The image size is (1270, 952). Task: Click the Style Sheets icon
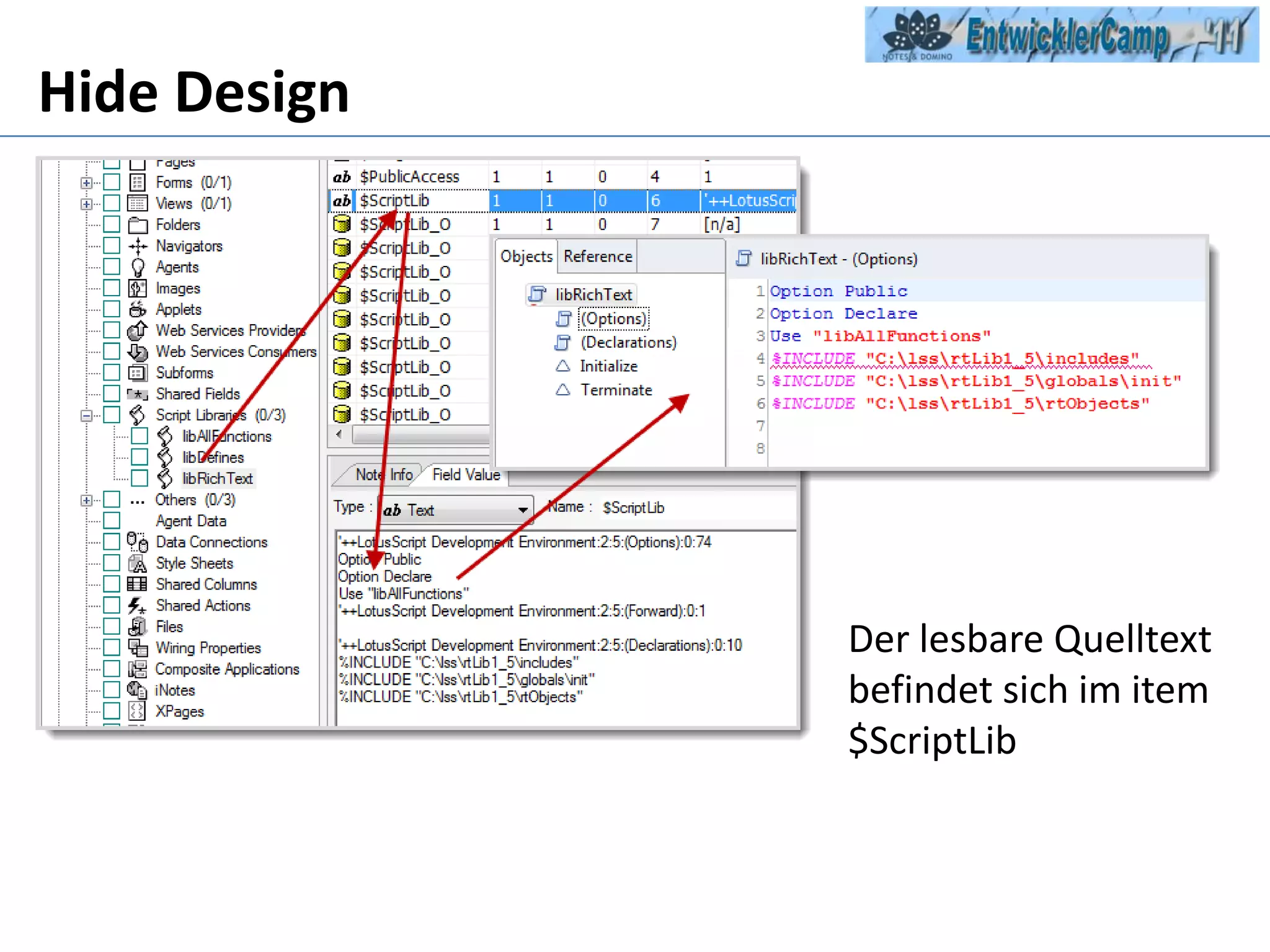(138, 563)
